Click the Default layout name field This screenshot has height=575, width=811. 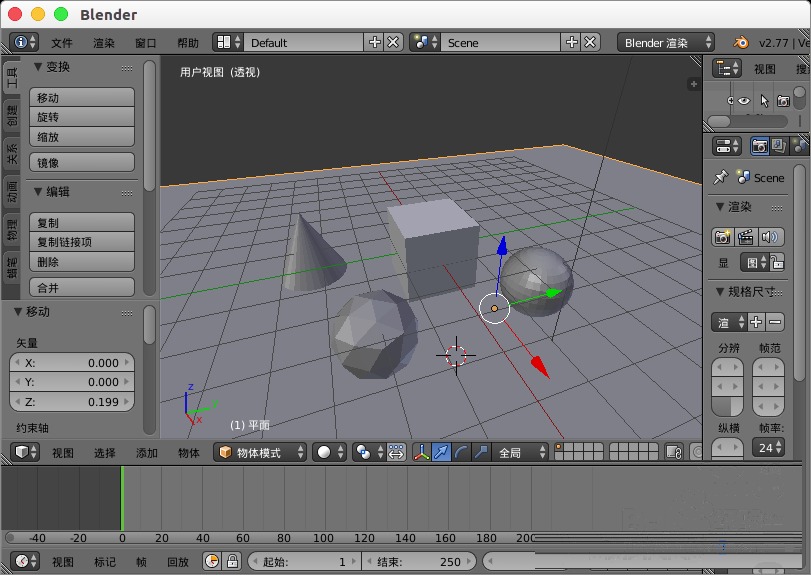coord(304,42)
